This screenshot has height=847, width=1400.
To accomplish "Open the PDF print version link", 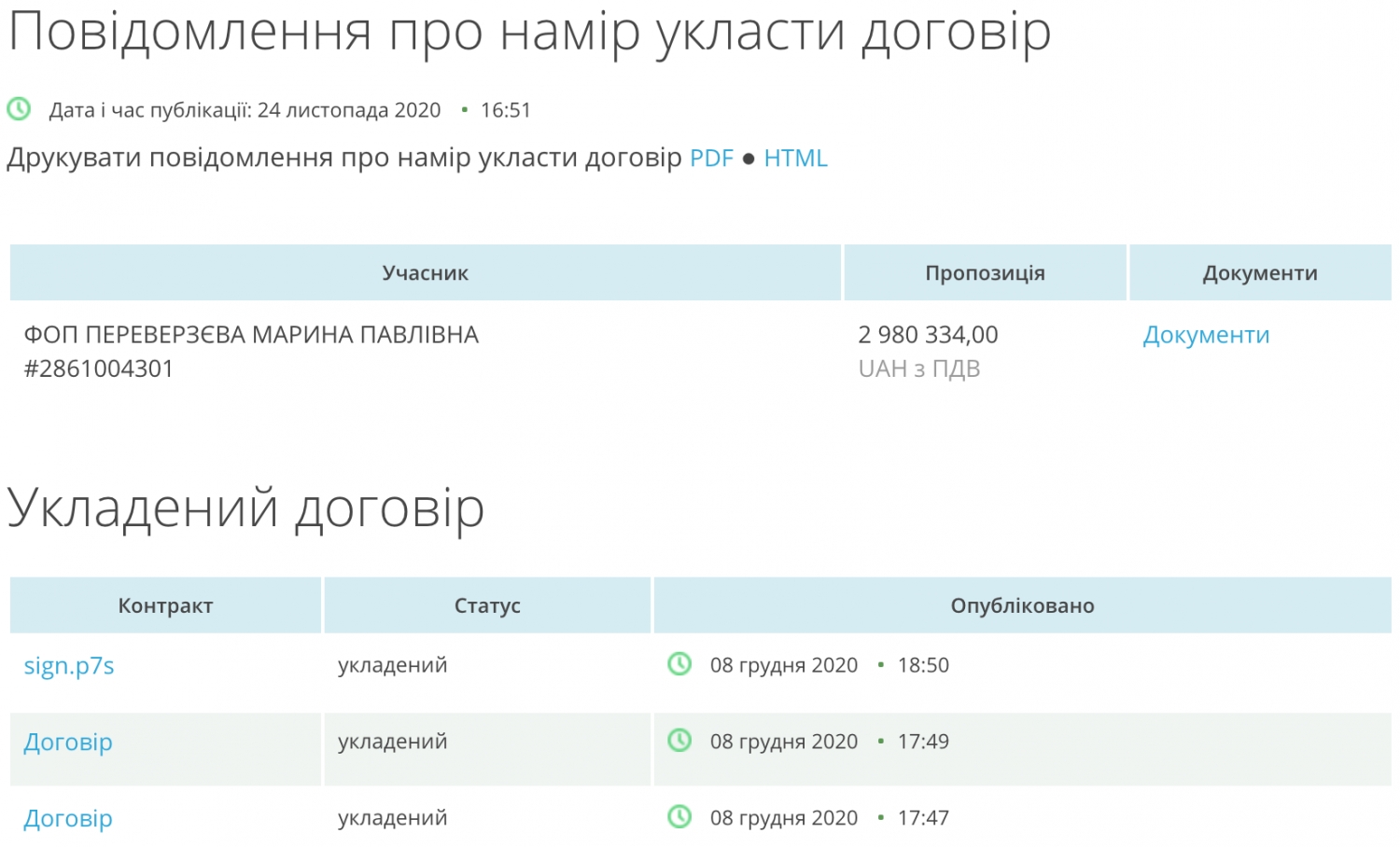I will click(x=711, y=159).
